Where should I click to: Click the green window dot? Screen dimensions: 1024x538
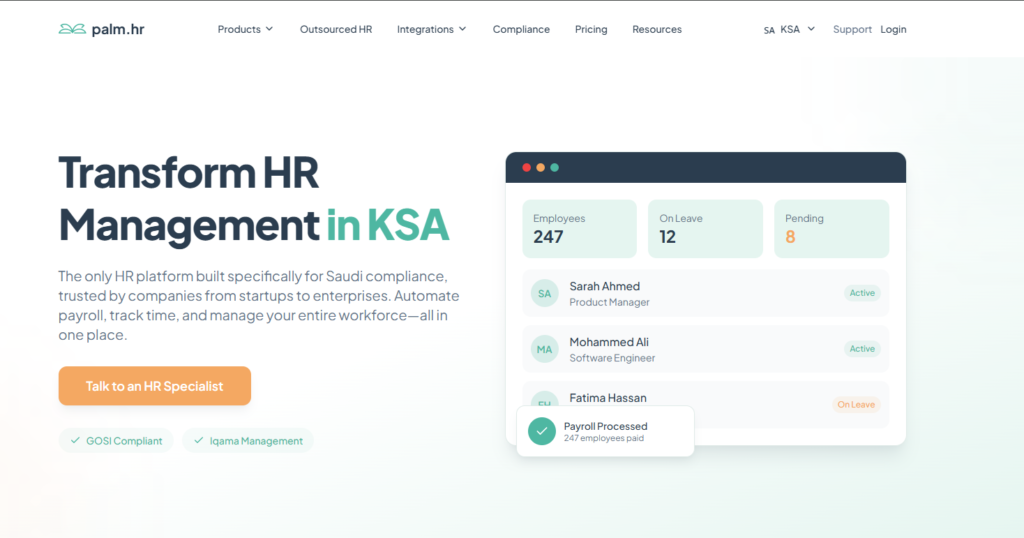(554, 168)
